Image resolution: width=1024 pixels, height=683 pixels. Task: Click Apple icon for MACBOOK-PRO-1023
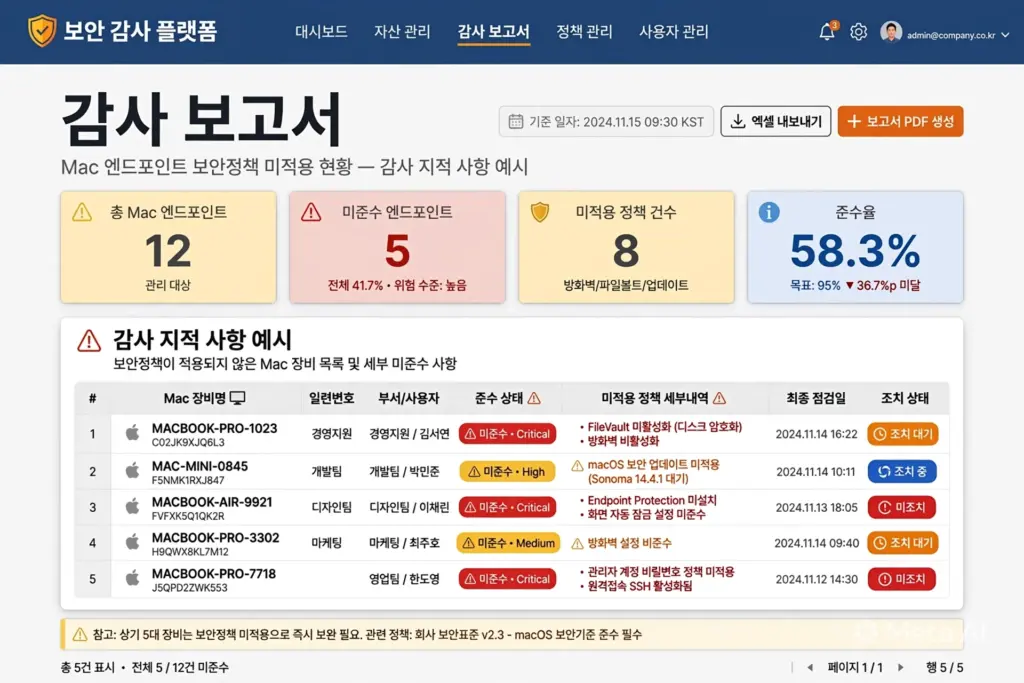(133, 432)
